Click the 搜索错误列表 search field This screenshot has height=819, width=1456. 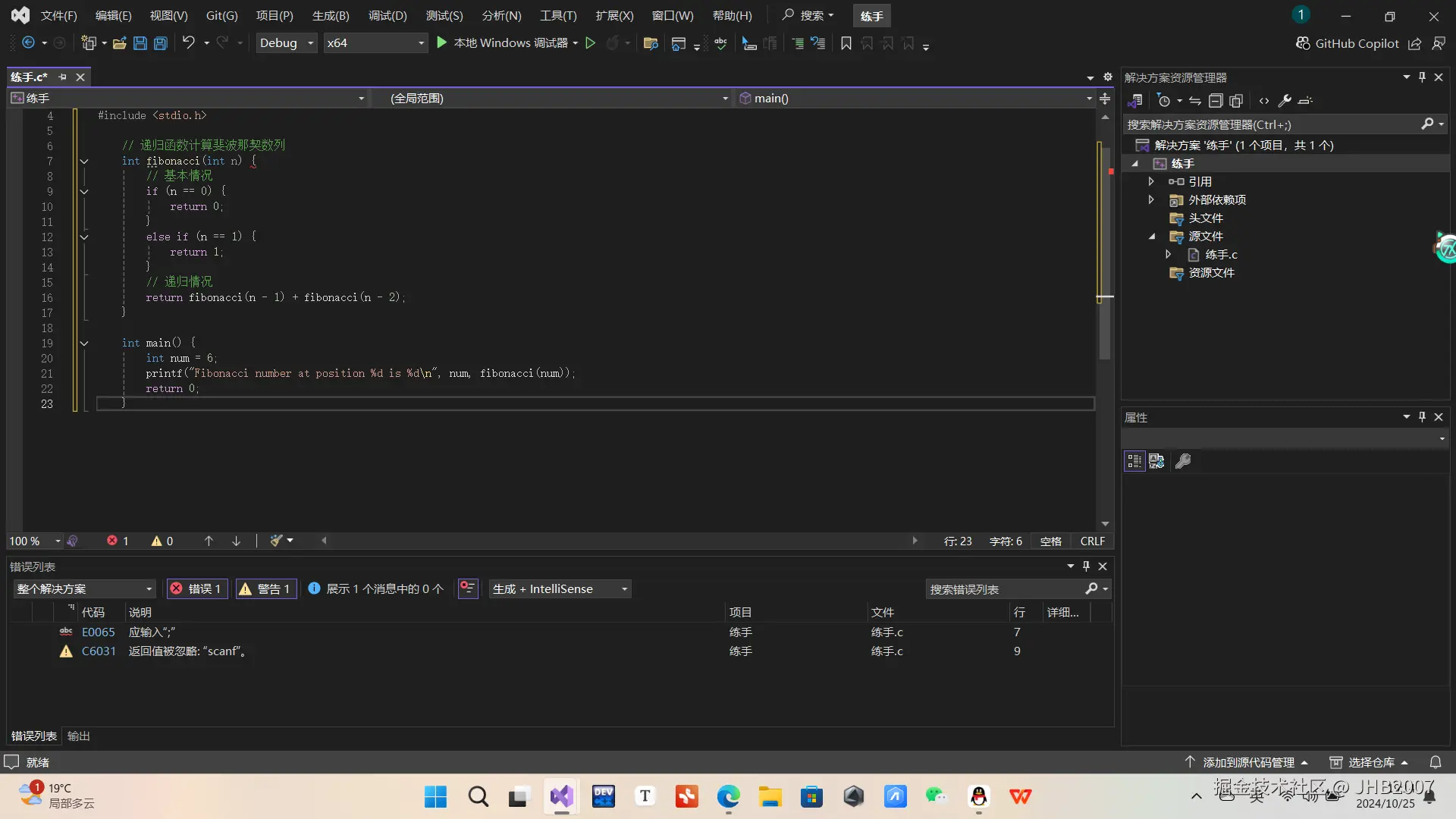pyautogui.click(x=1005, y=589)
